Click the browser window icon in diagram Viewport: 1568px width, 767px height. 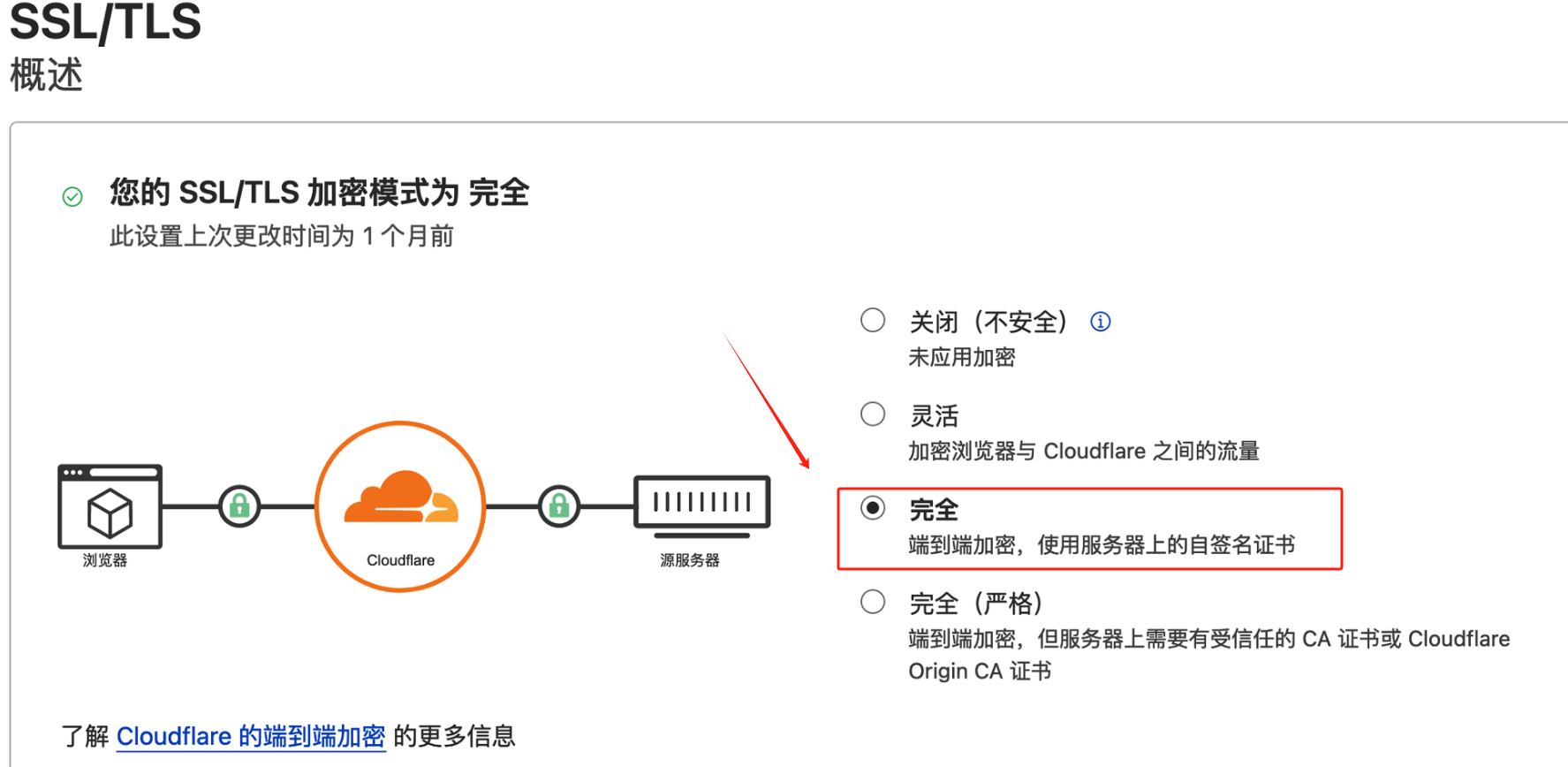click(110, 506)
